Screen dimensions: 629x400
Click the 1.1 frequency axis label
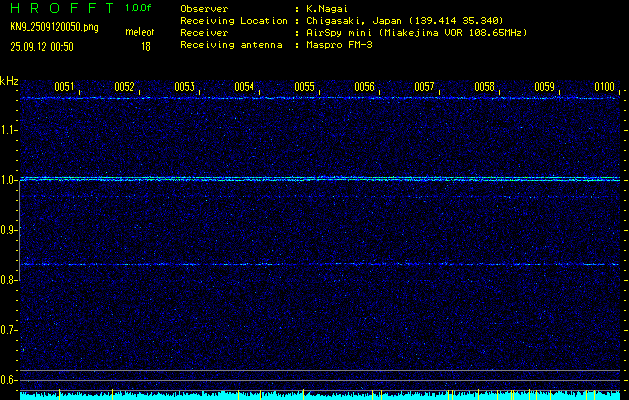[x=8, y=130]
